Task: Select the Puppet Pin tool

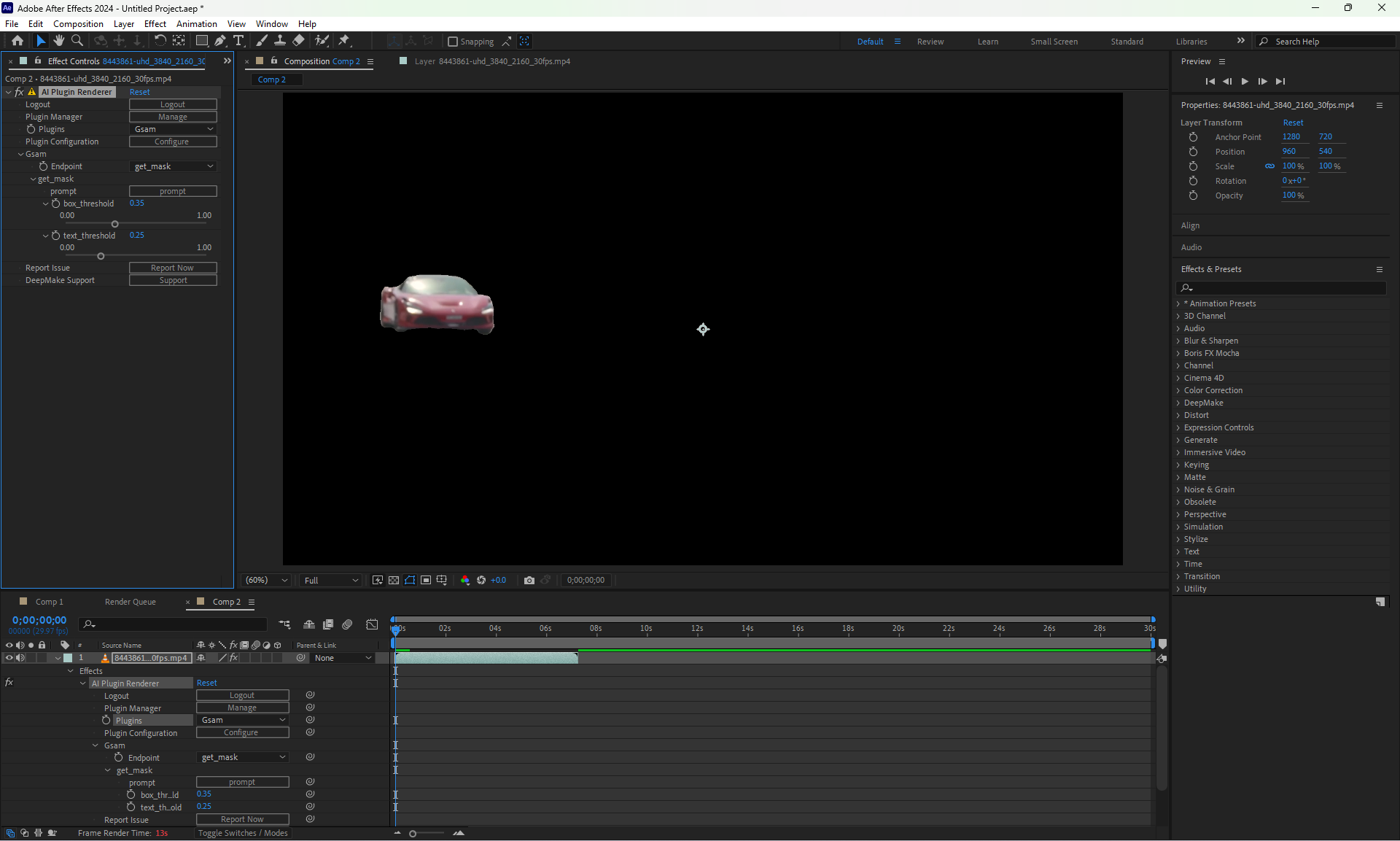Action: pos(344,41)
